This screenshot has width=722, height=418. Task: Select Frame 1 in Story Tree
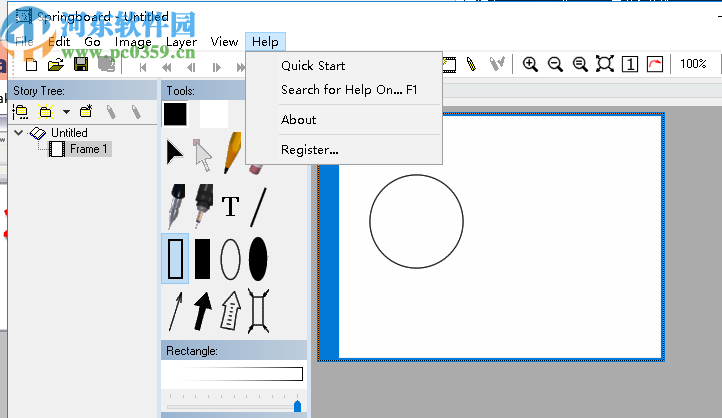point(88,149)
